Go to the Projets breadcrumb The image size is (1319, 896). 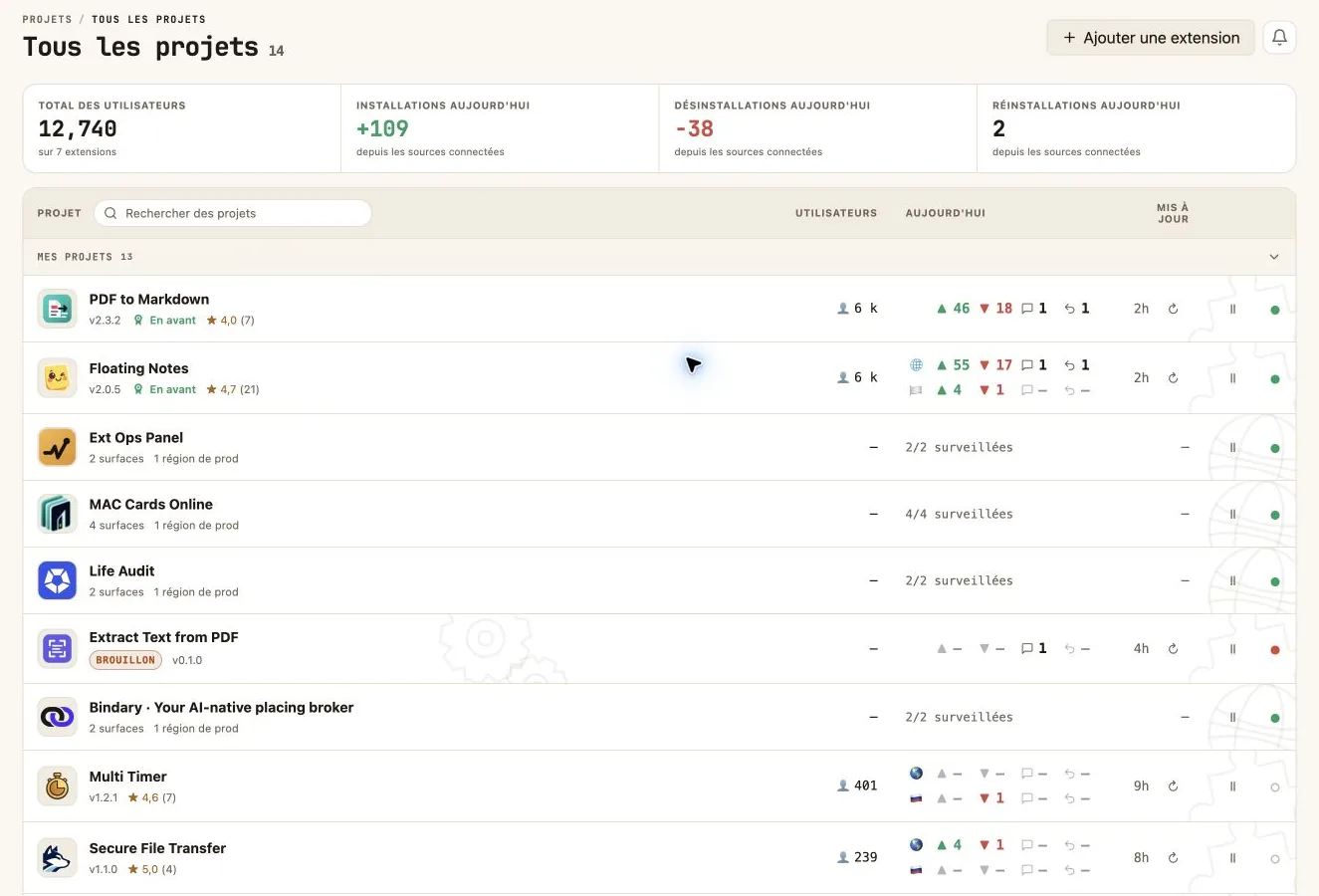47,19
